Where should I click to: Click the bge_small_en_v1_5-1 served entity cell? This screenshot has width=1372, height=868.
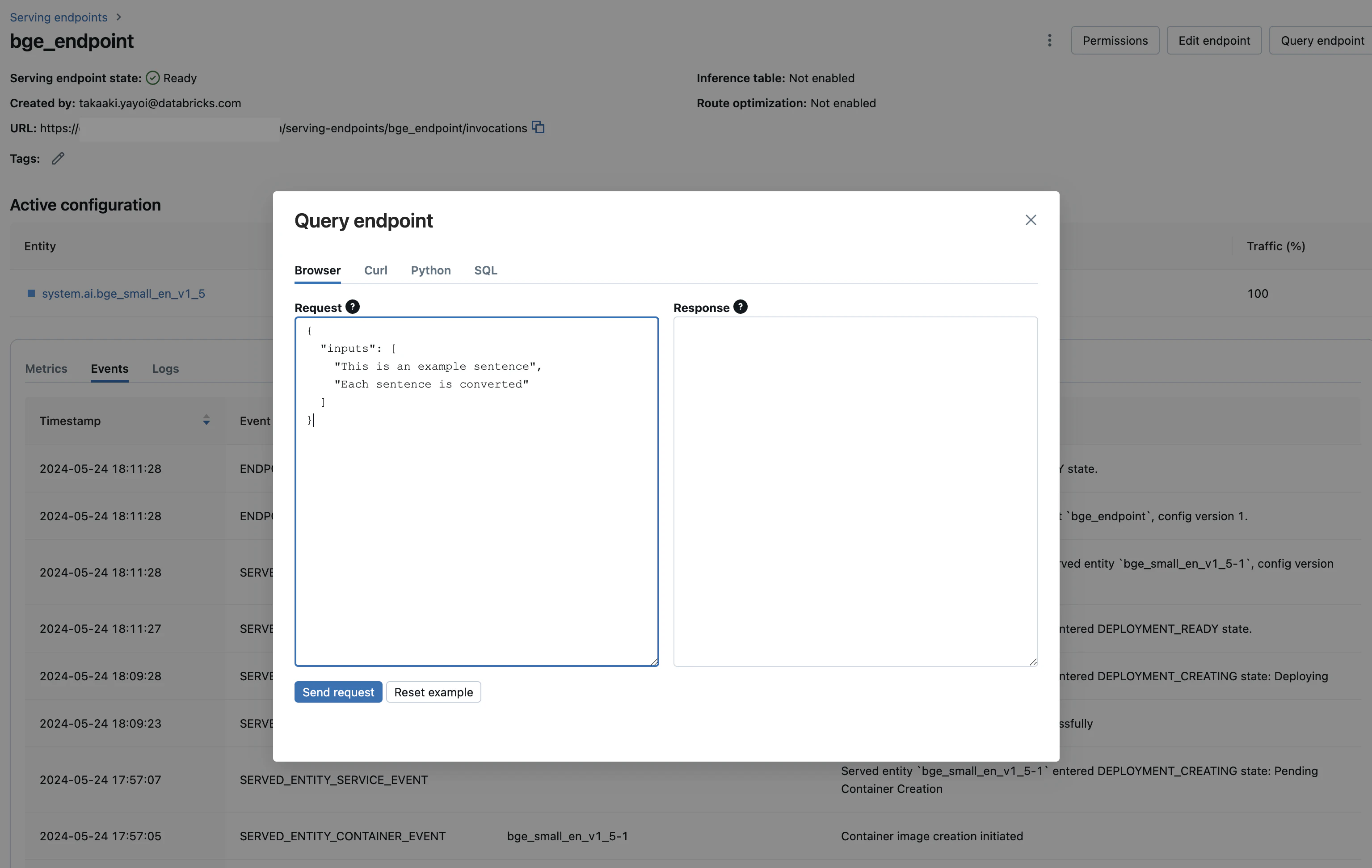coord(568,836)
